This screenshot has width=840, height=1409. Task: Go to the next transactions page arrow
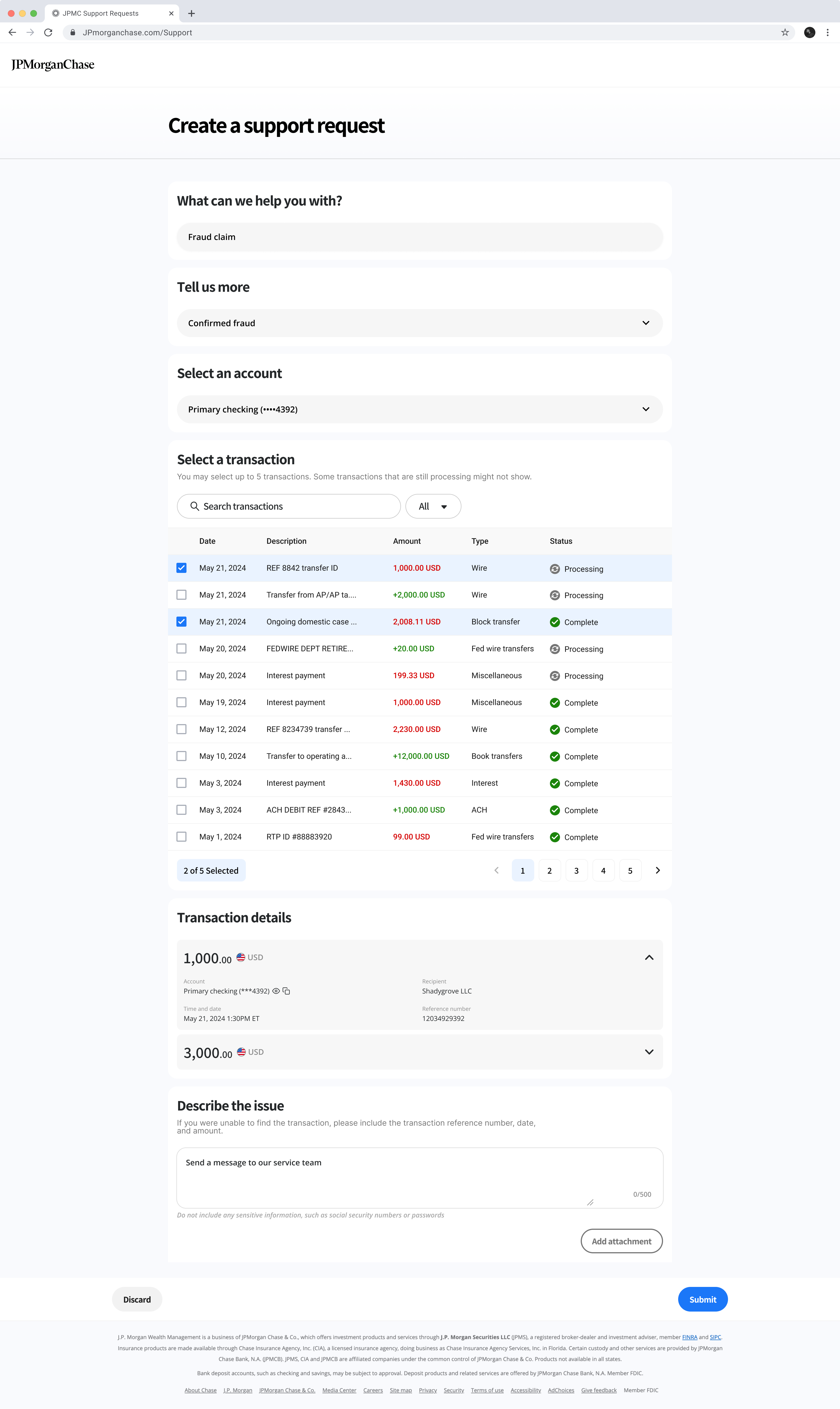coord(657,870)
